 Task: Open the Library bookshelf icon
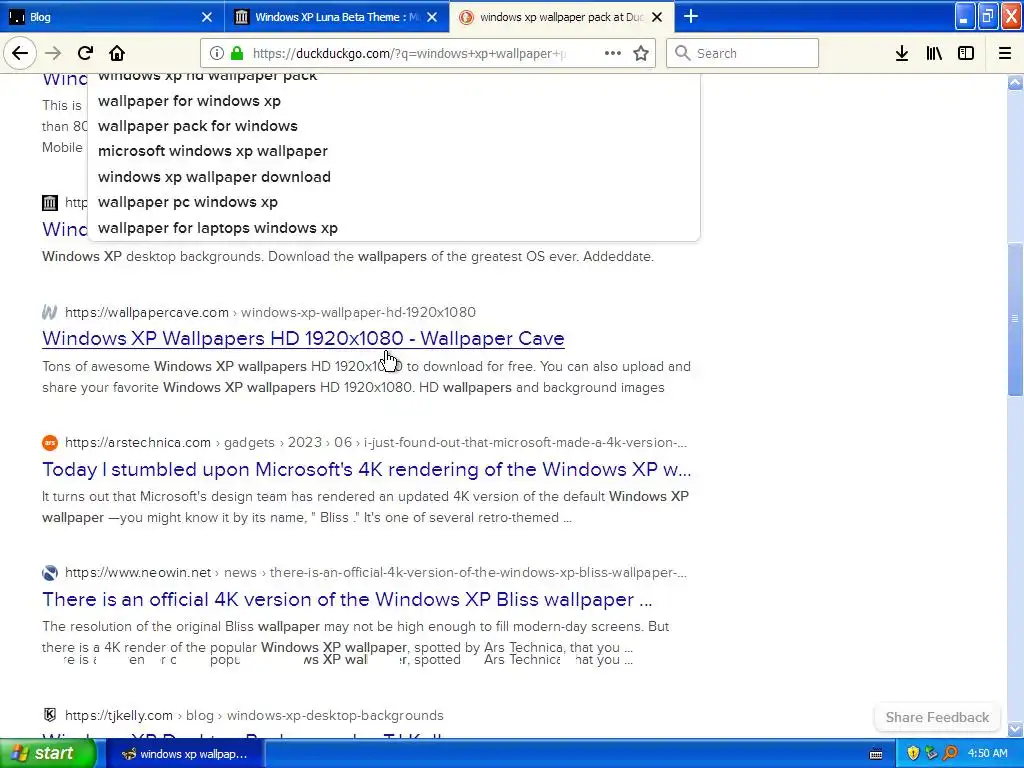click(934, 53)
